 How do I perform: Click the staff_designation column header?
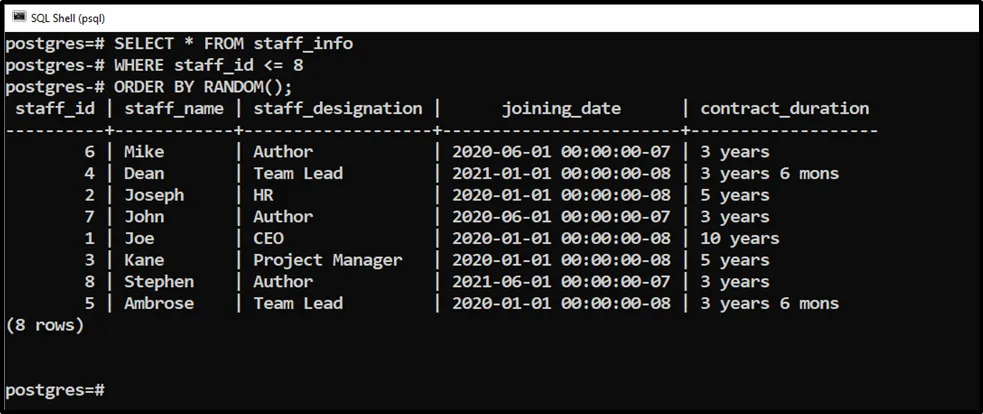[x=338, y=108]
